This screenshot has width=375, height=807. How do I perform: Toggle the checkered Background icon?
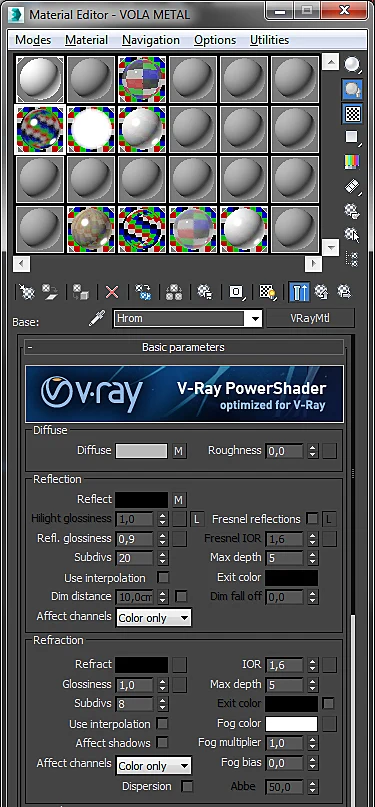coord(352,113)
